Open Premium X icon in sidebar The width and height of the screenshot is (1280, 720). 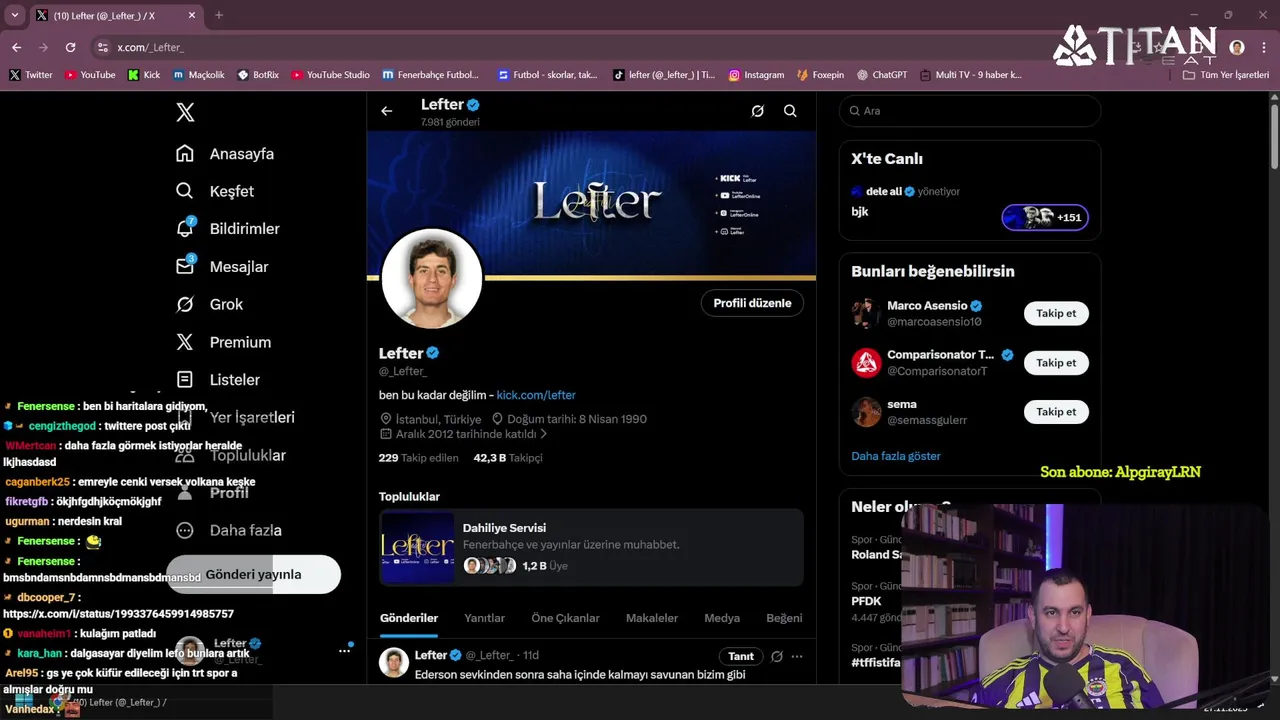pyautogui.click(x=185, y=342)
